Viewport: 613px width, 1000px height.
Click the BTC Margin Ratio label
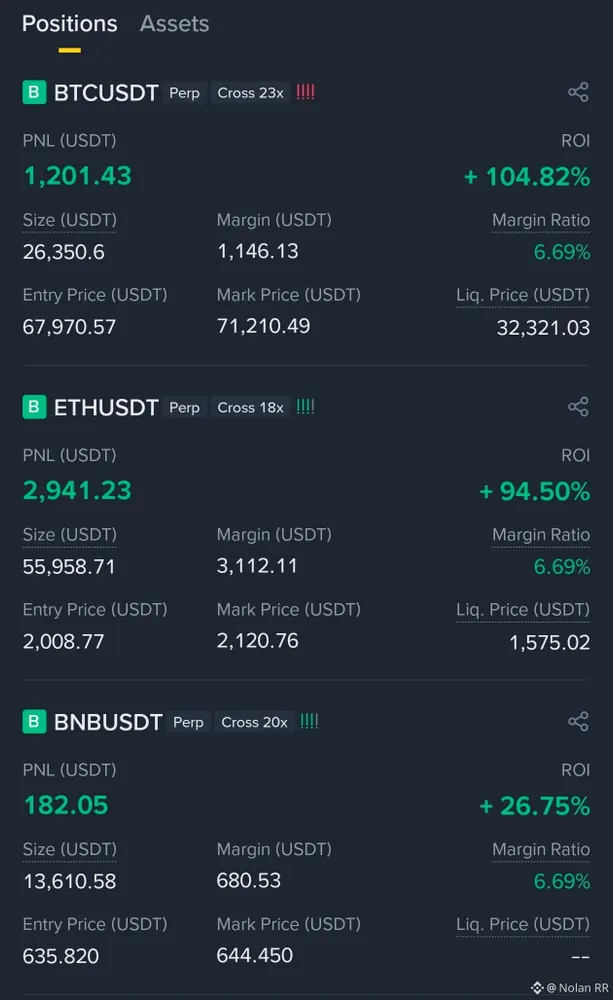pyautogui.click(x=540, y=220)
